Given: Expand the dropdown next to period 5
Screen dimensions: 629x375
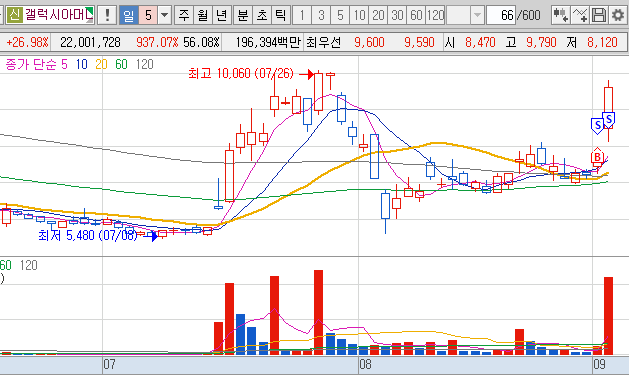Looking at the screenshot, I should click(164, 15).
